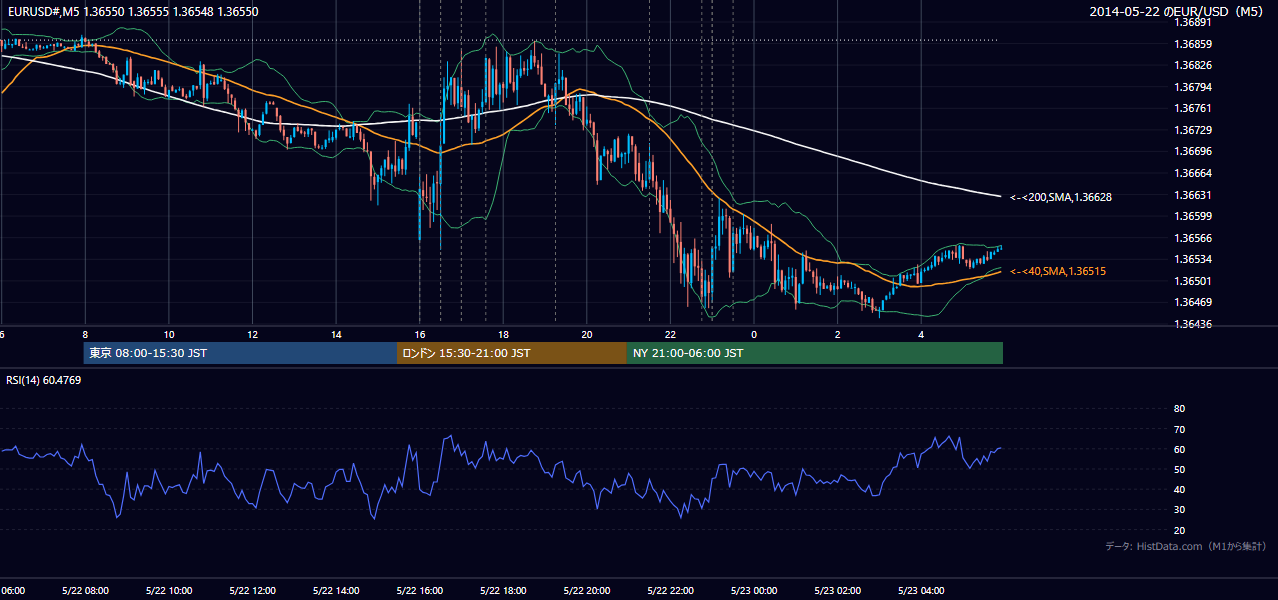Image resolution: width=1278 pixels, height=600 pixels.
Task: Click the 5/23 04:00 date axis label
Action: point(921,590)
